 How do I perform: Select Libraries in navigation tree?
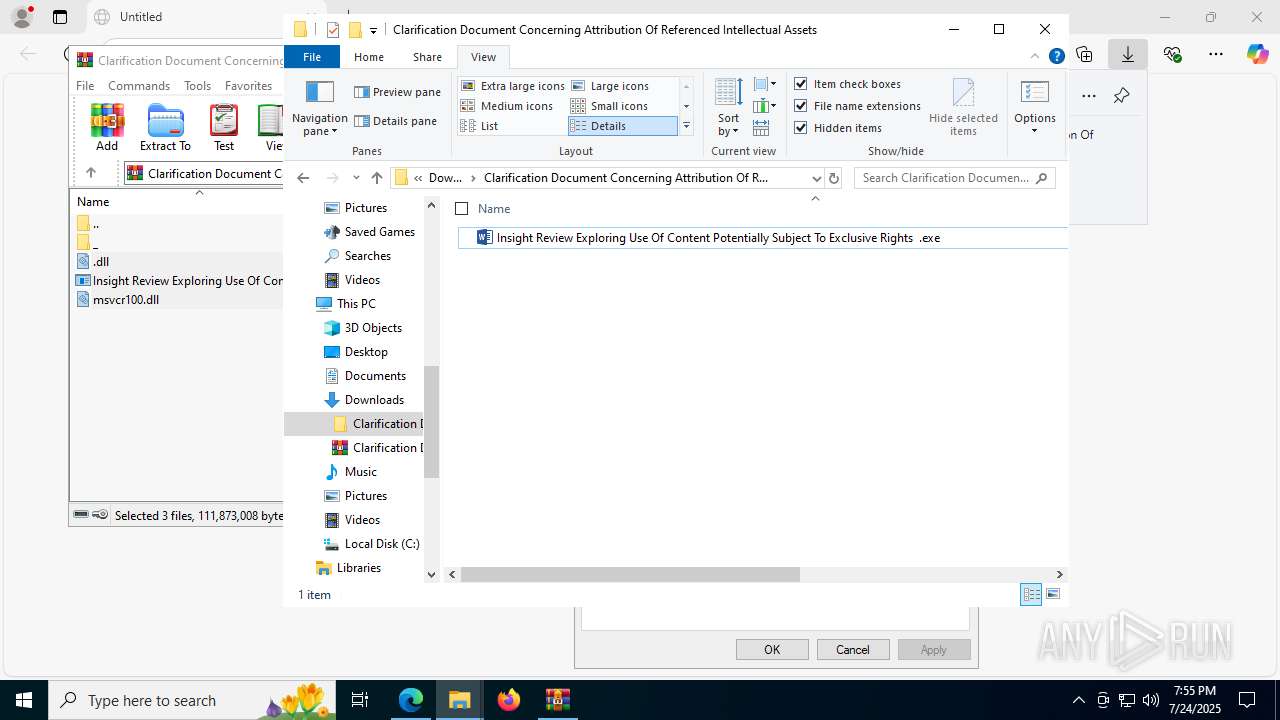[x=348, y=568]
